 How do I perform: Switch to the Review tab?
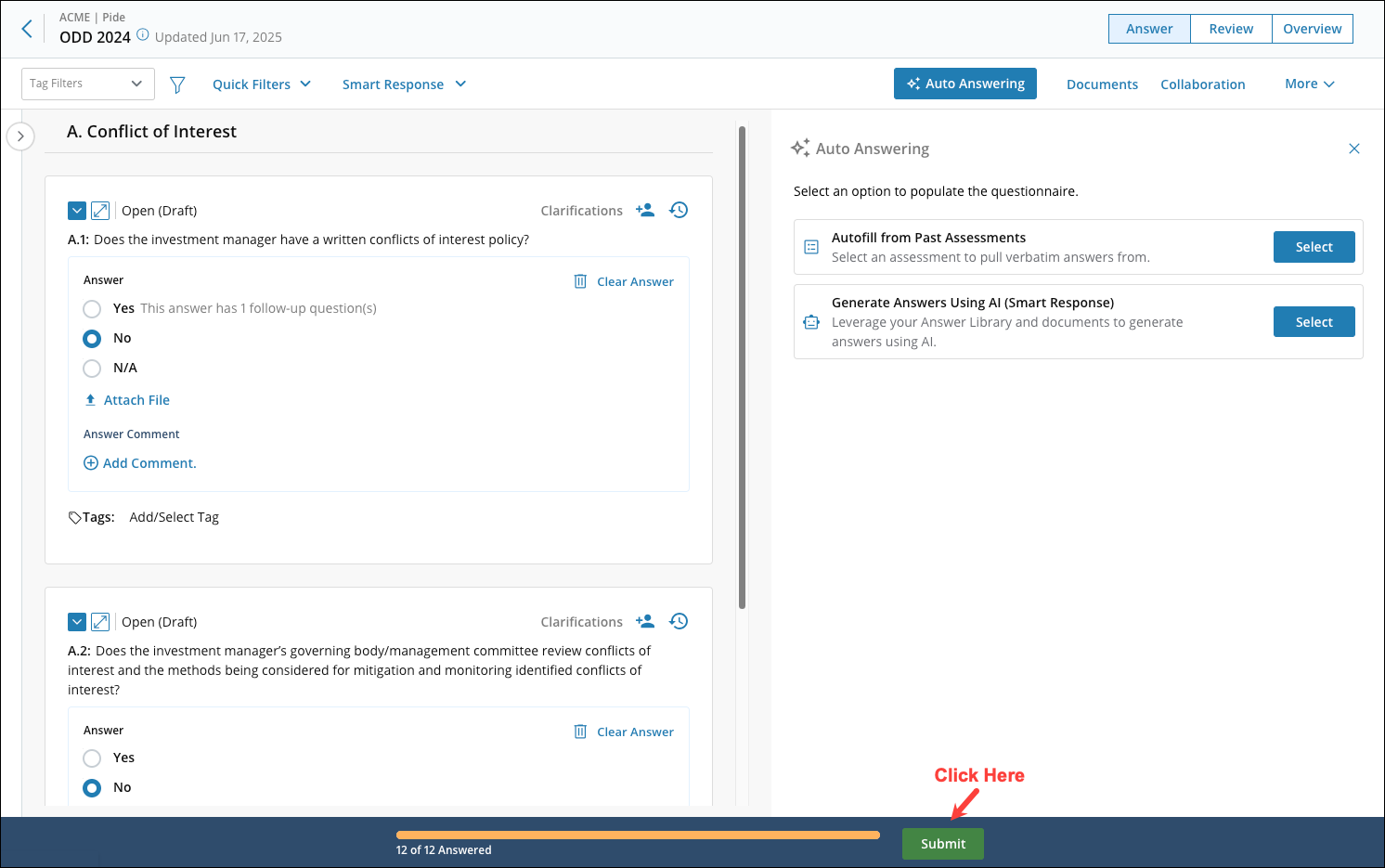click(1231, 29)
